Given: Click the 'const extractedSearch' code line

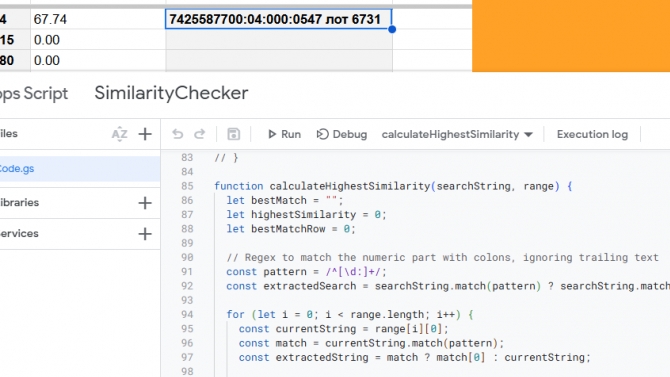Looking at the screenshot, I should [x=448, y=286].
